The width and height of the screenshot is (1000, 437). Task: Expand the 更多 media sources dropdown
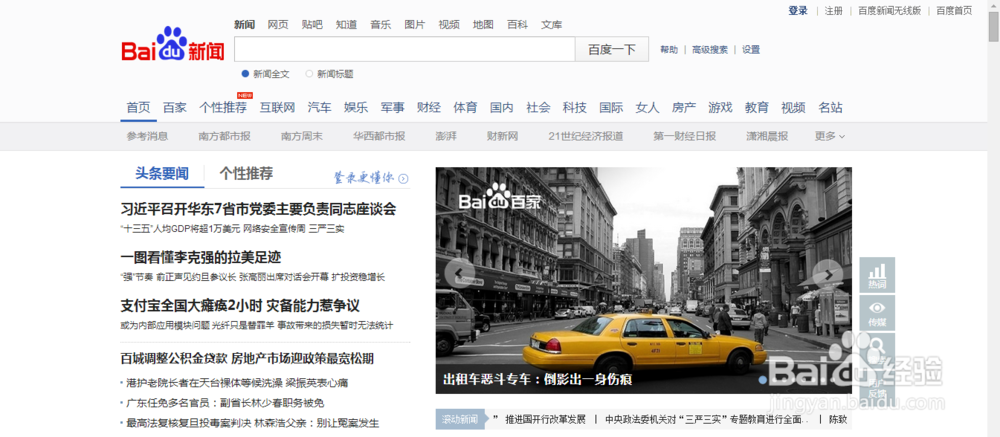coord(830,136)
